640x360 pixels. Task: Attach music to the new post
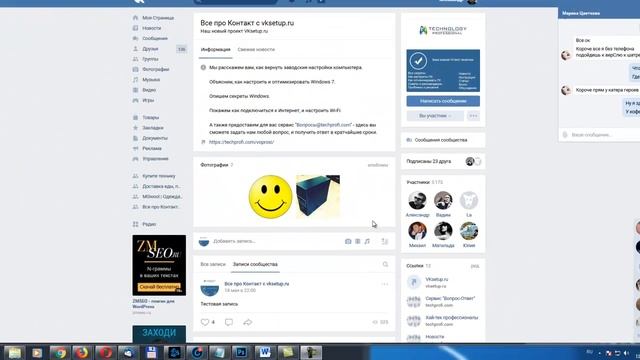367,241
